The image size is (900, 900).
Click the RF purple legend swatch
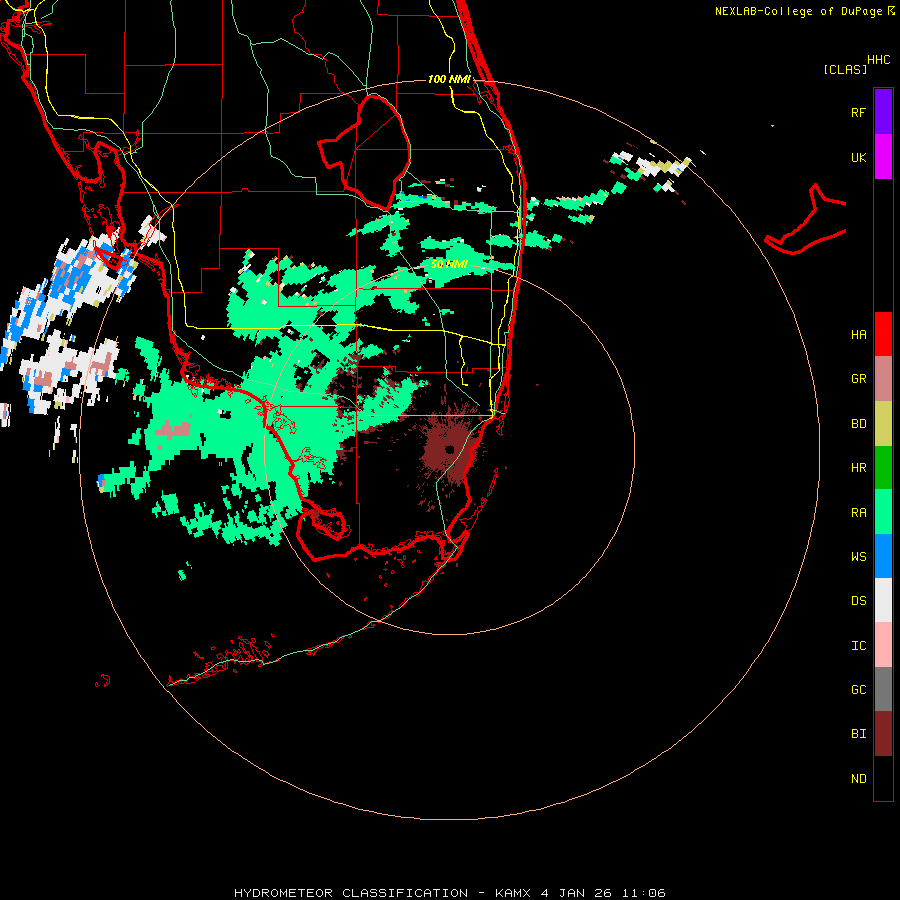point(883,112)
